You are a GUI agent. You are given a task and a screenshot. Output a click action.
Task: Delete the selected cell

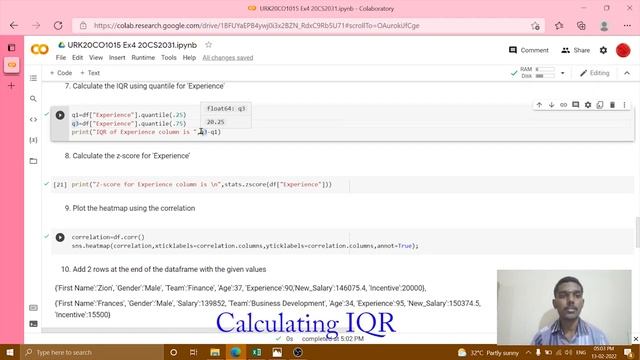[612, 105]
